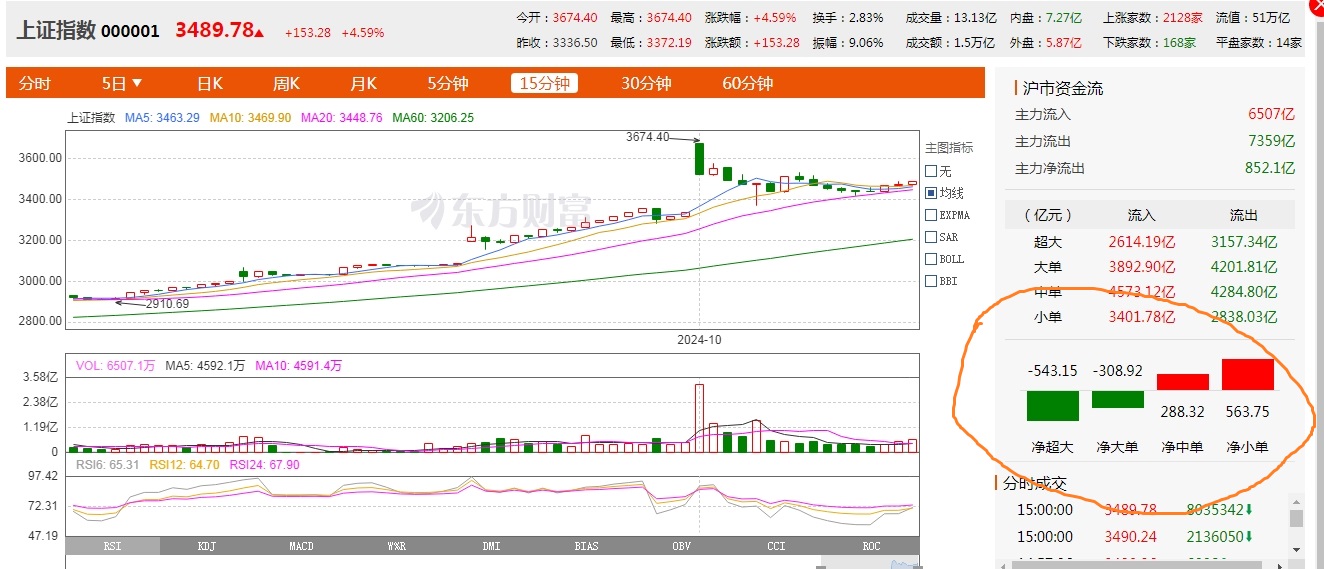Select the highlighted 15分钟 period tab

[544, 83]
